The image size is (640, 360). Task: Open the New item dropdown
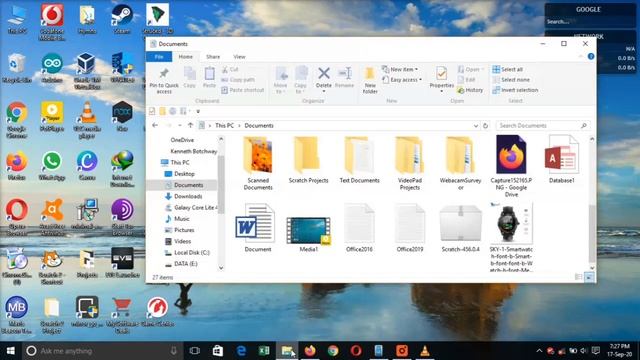400,69
